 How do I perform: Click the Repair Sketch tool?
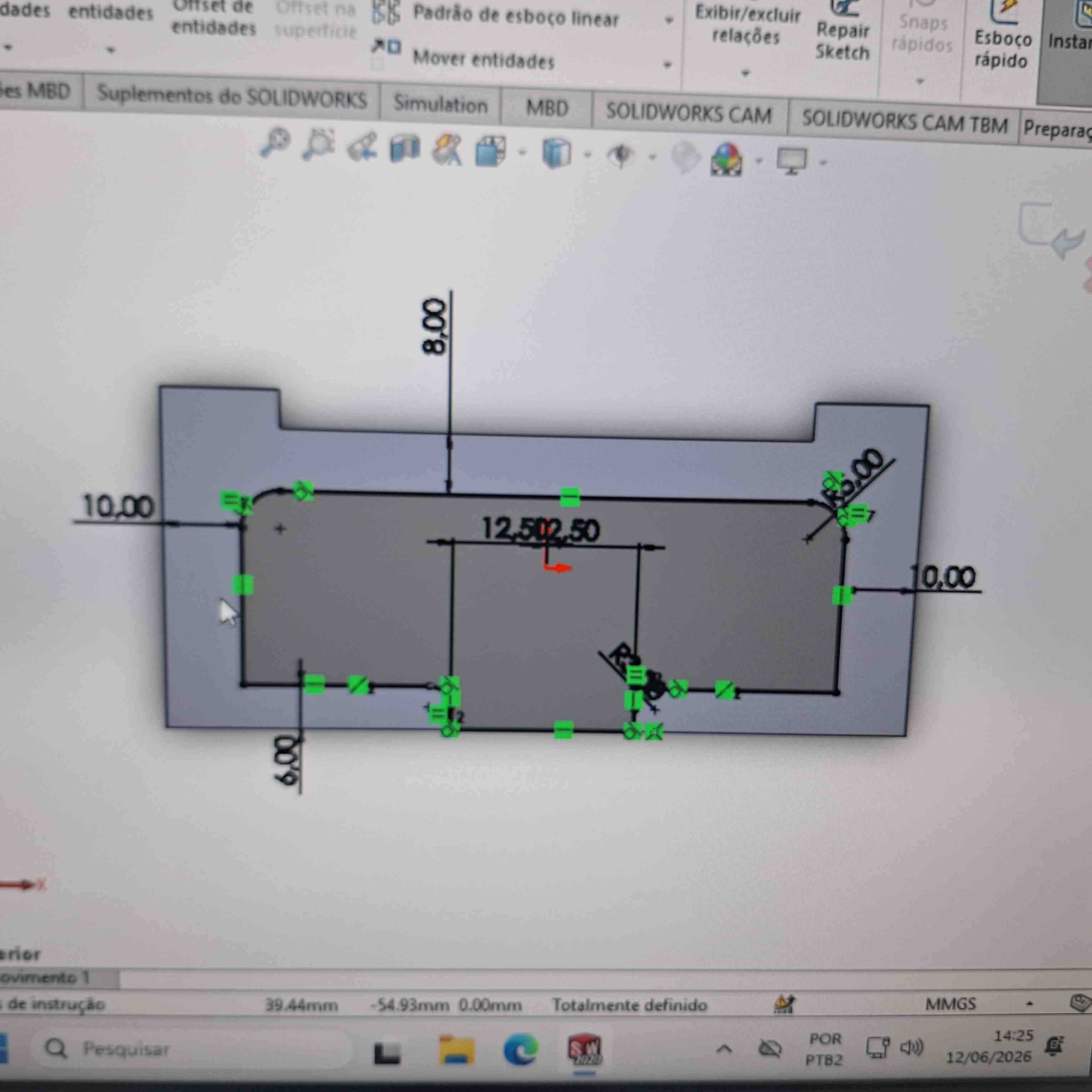click(842, 31)
